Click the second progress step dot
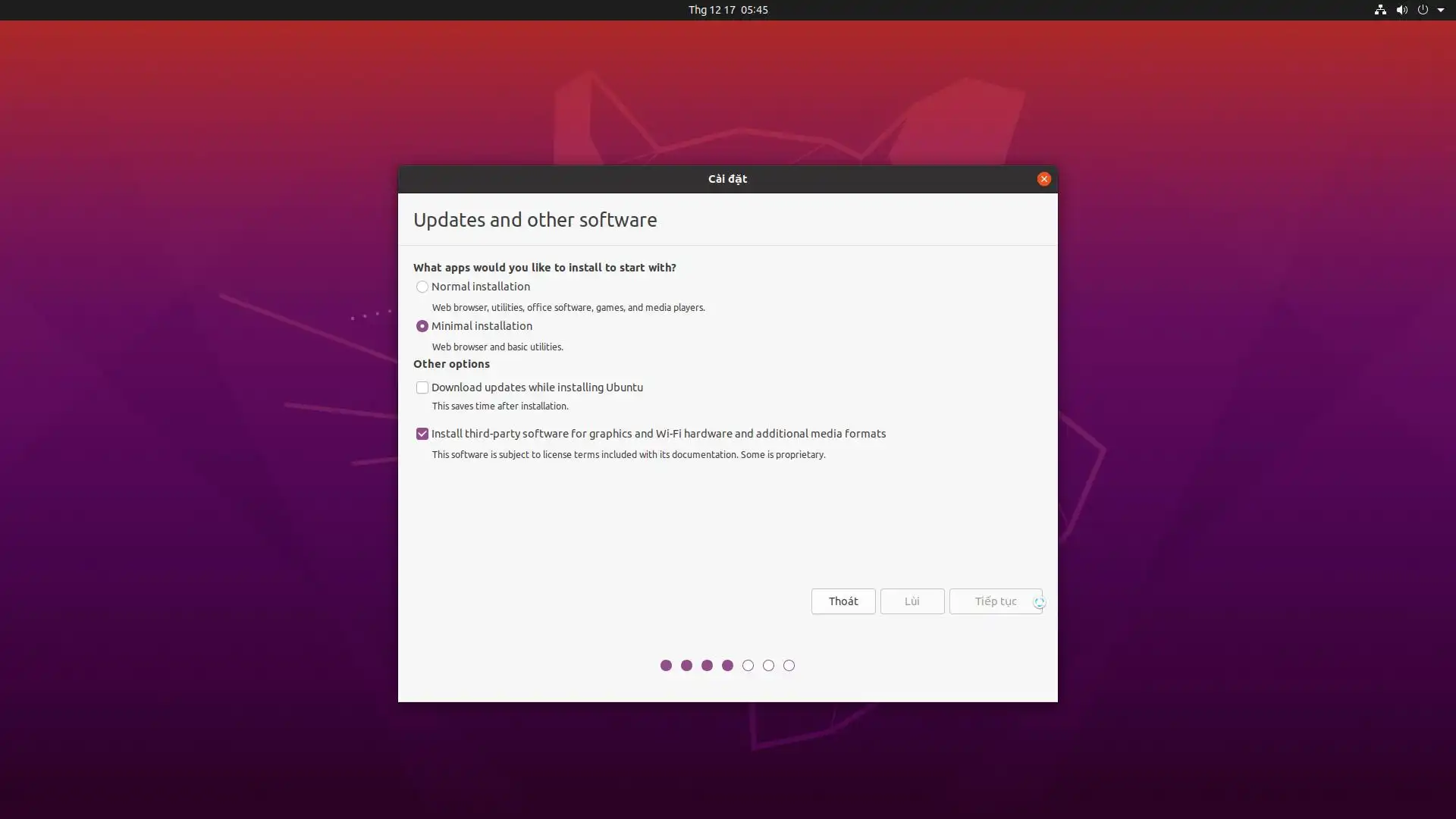The width and height of the screenshot is (1456, 819). pyautogui.click(x=686, y=665)
